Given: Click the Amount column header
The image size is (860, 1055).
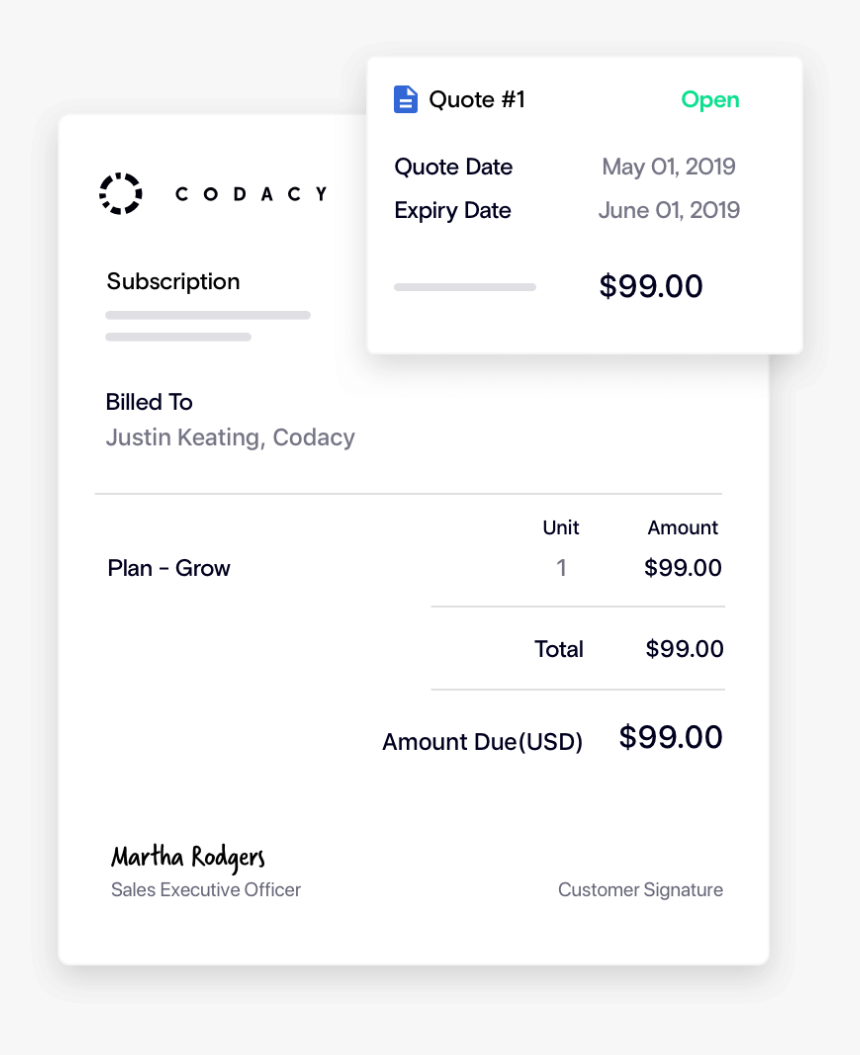Looking at the screenshot, I should 682,528.
